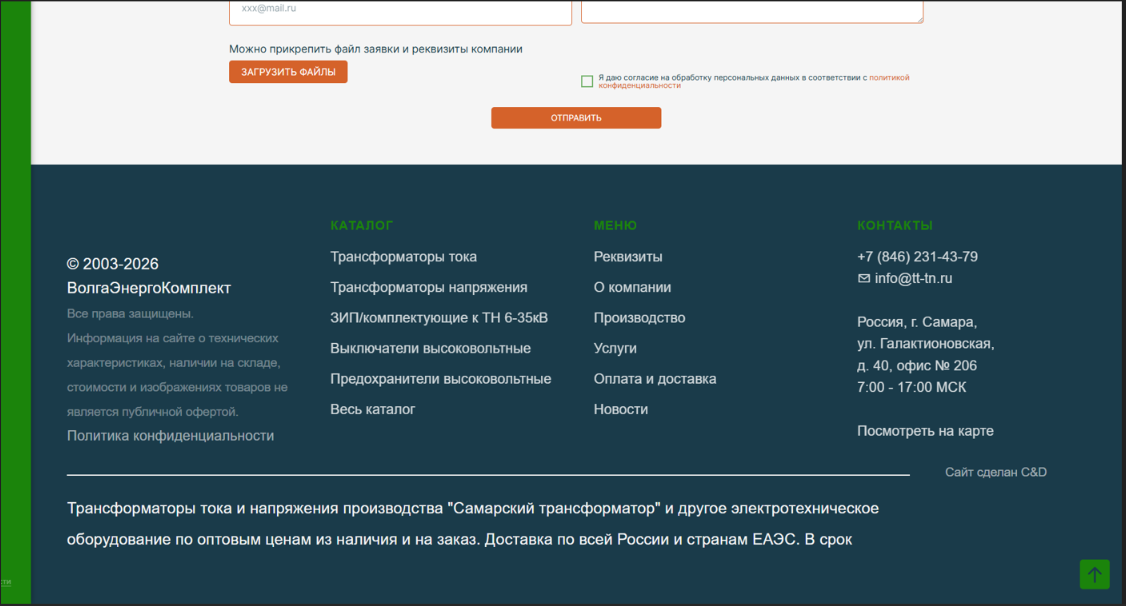Screen dimensions: 1126x606
Task: Open Трансформаторы тока catalog link
Action: pyautogui.click(x=404, y=256)
